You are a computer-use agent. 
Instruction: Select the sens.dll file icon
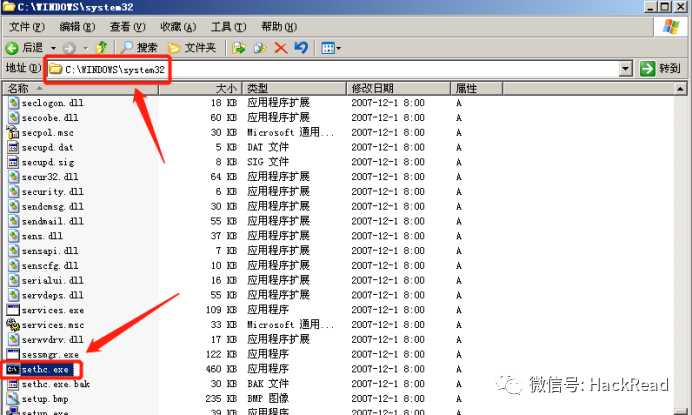[x=13, y=236]
